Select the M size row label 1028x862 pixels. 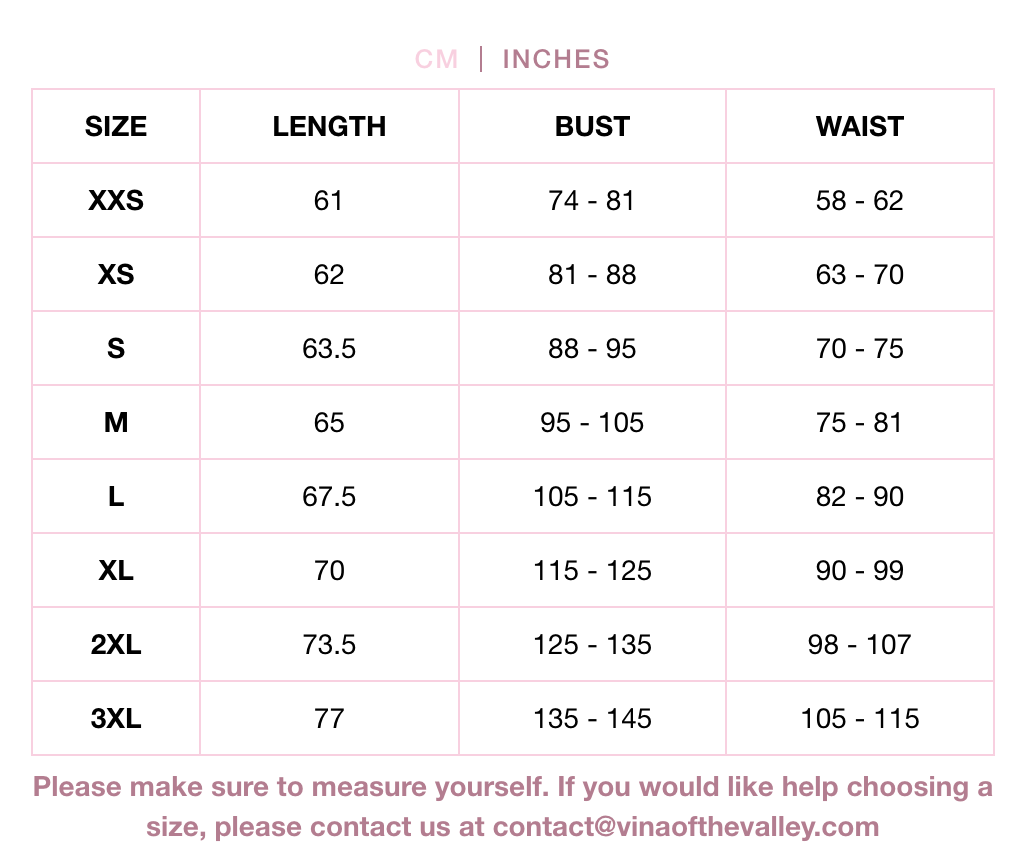[x=116, y=423]
